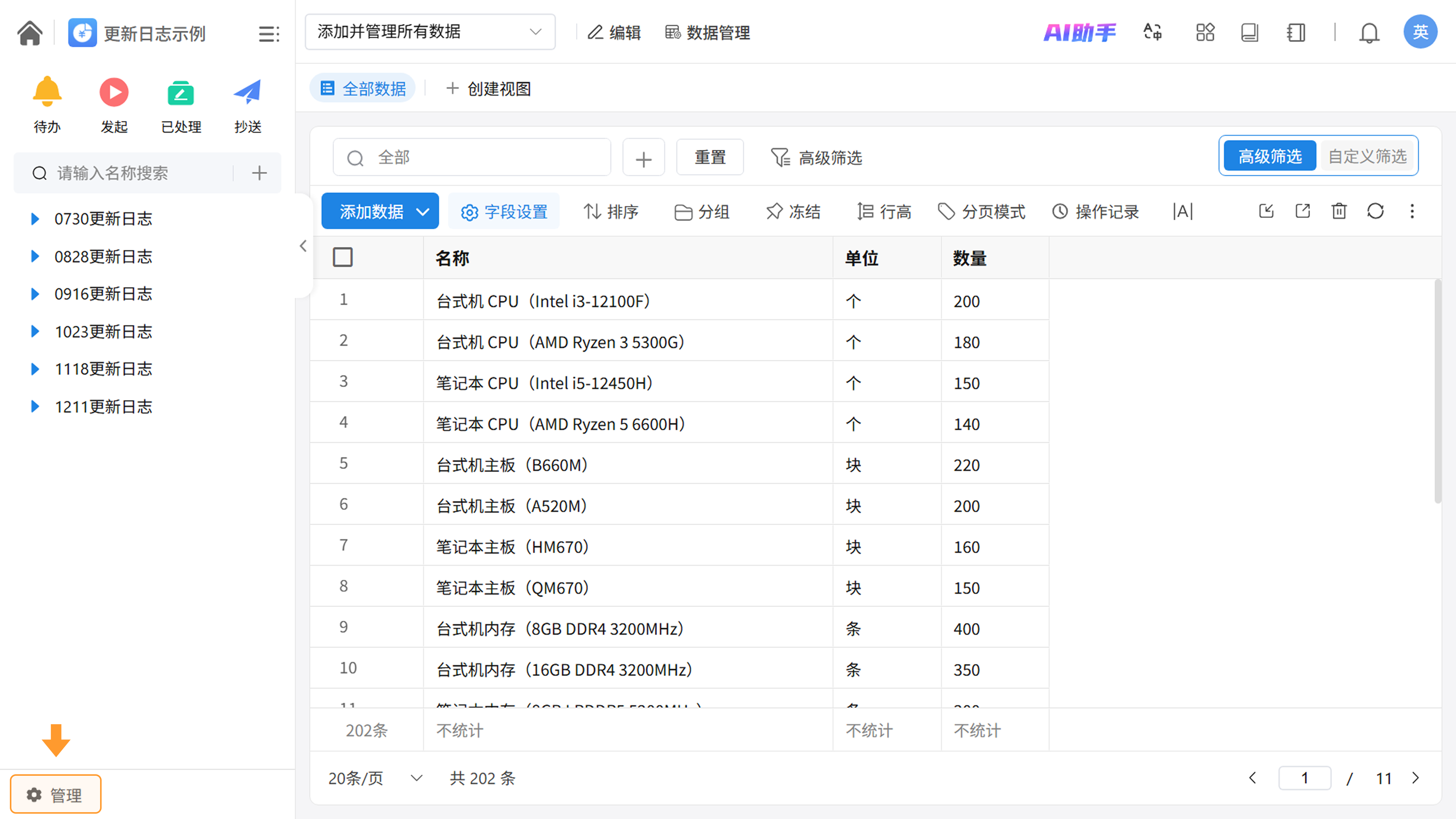Open 添加并管理所有数据 dropdown
1456x819 pixels.
[430, 32]
